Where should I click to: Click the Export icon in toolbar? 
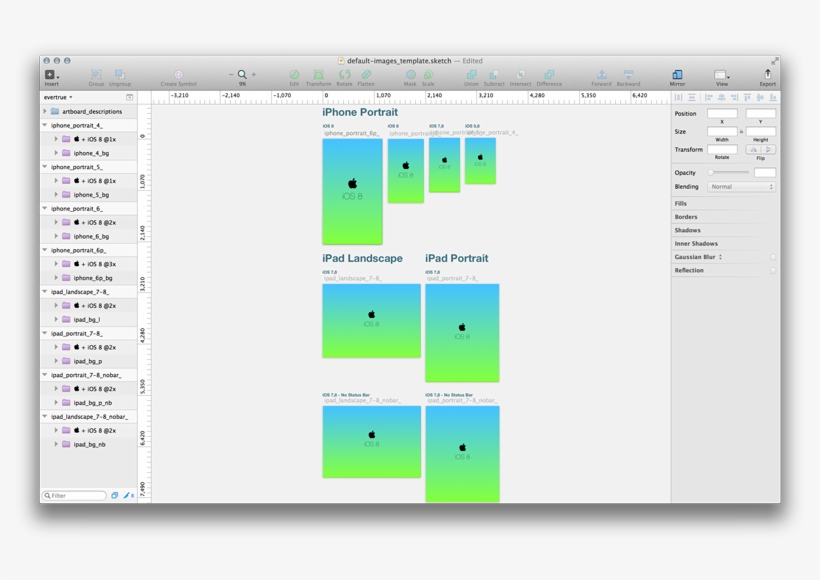click(x=767, y=75)
